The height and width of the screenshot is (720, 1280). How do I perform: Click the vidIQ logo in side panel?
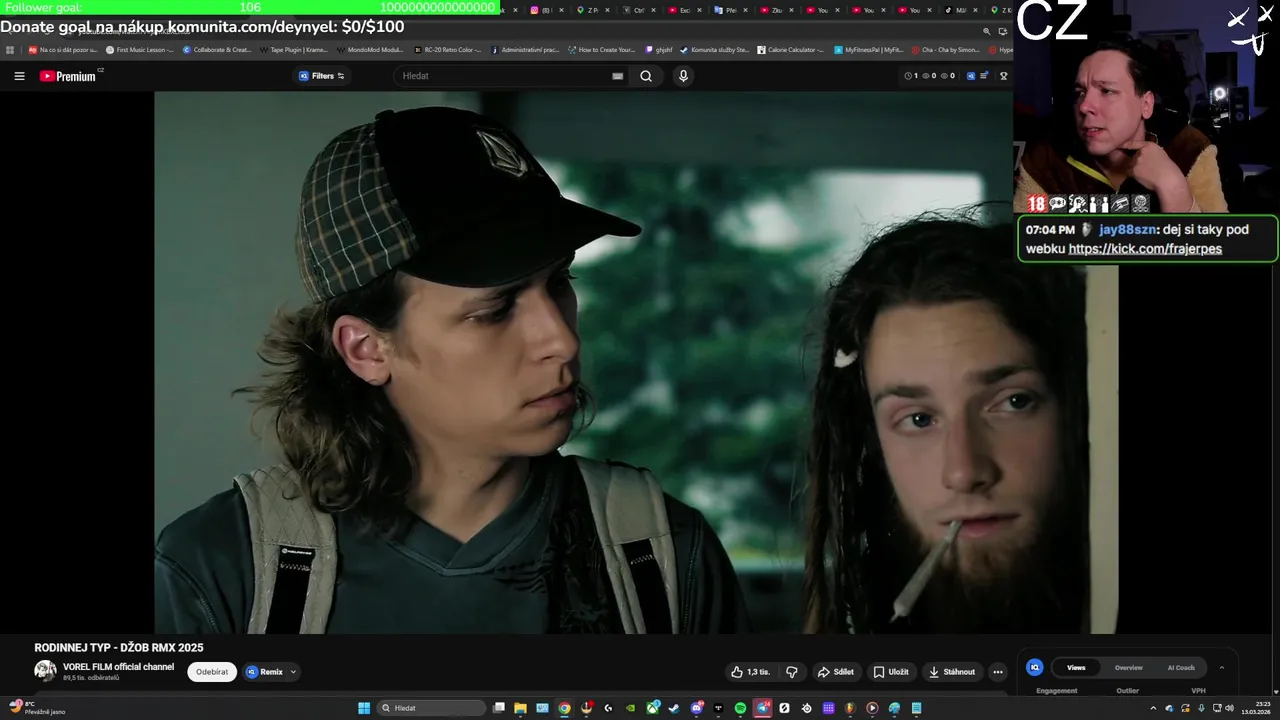(x=1035, y=667)
